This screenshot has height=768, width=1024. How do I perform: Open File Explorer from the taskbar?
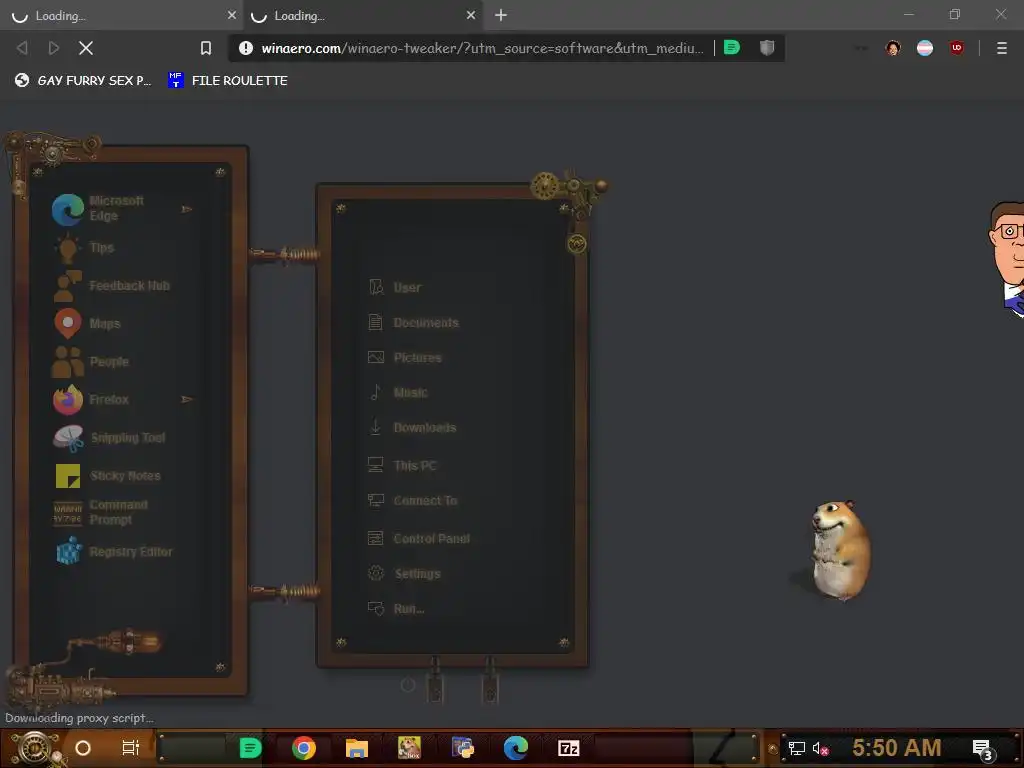pyautogui.click(x=357, y=748)
